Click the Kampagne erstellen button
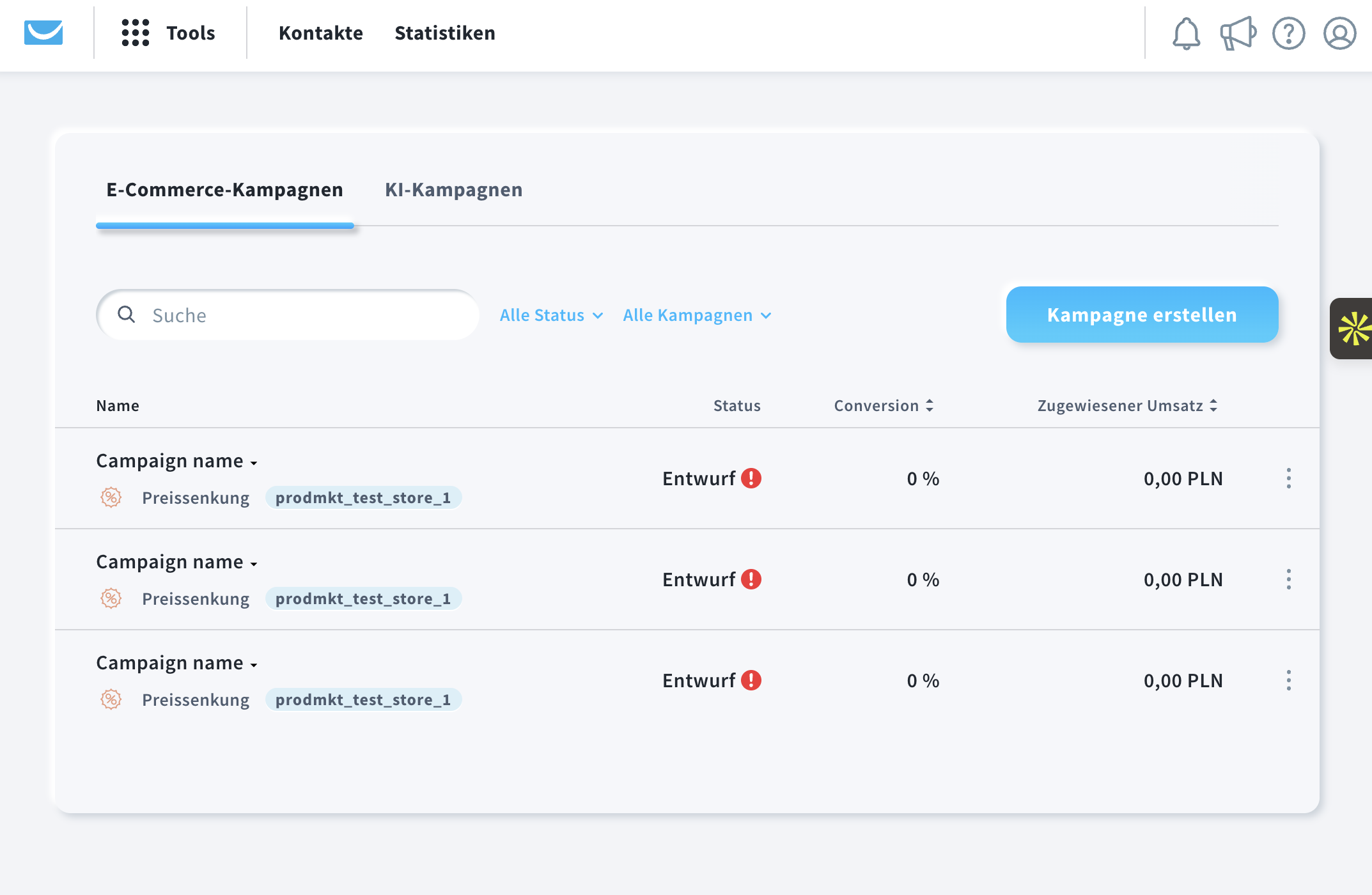The image size is (1372, 895). [x=1142, y=315]
